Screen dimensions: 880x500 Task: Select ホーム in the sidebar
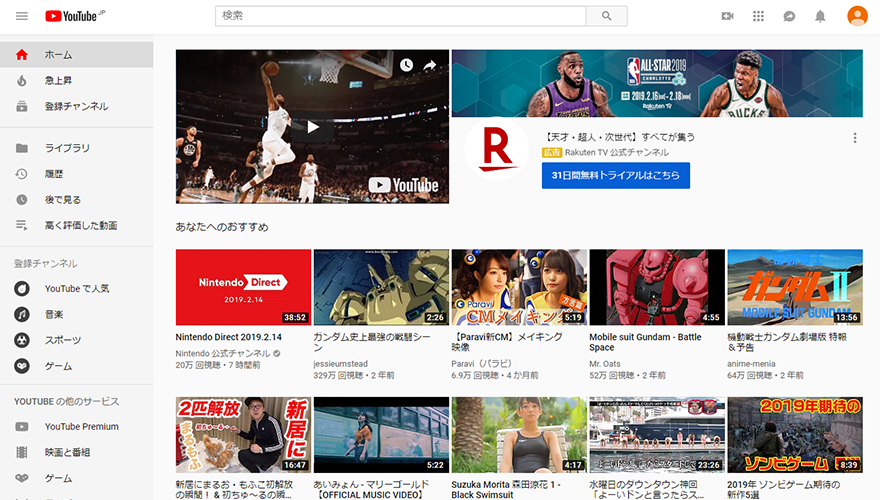point(76,54)
